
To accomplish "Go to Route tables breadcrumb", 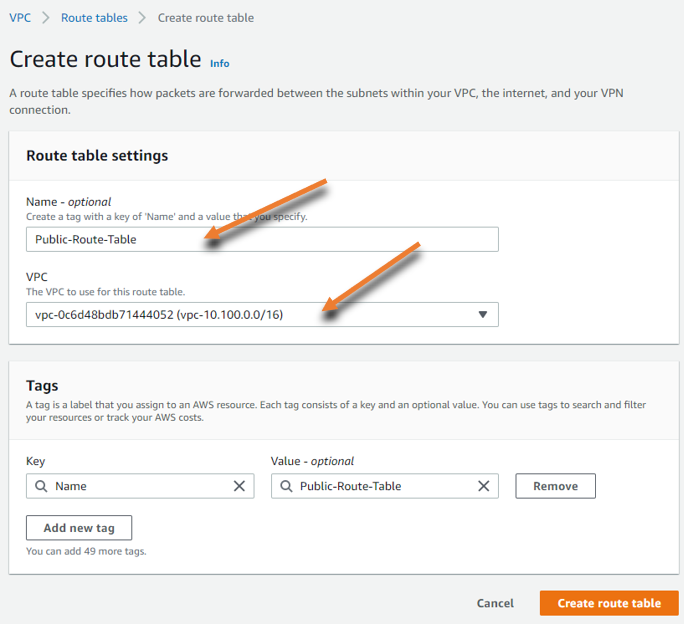I will coord(94,18).
